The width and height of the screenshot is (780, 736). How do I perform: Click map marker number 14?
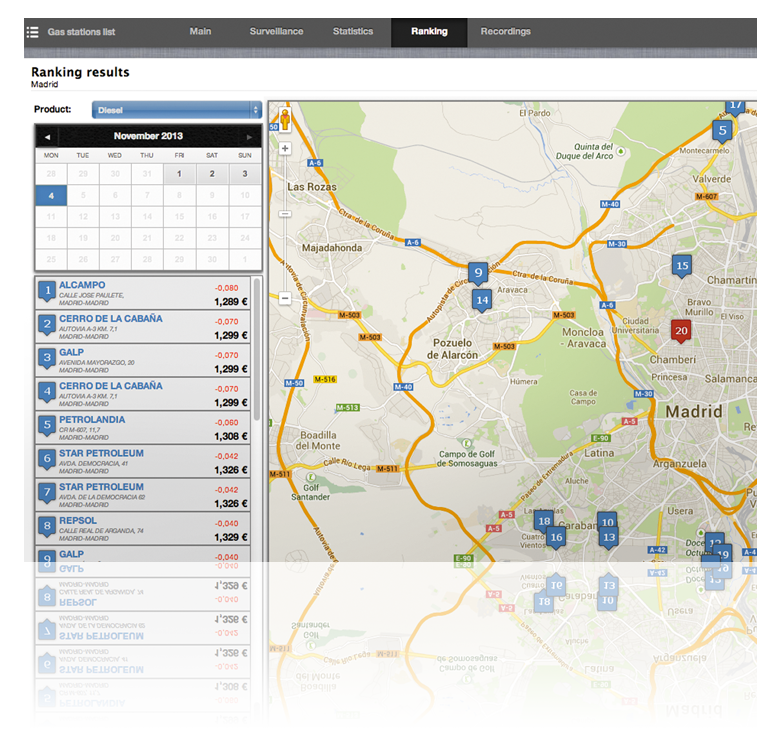[x=482, y=300]
